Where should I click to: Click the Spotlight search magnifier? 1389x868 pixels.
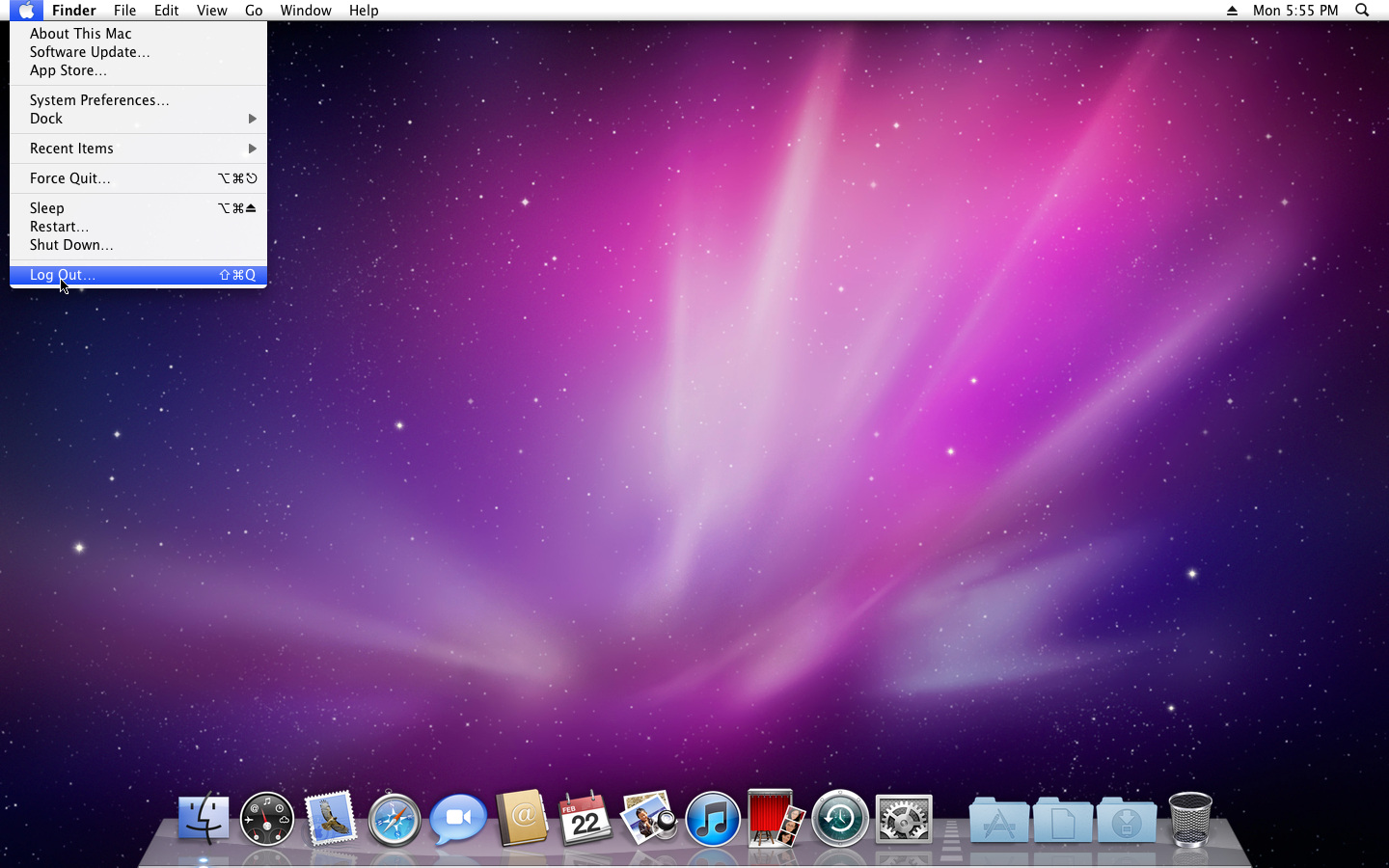(1362, 11)
